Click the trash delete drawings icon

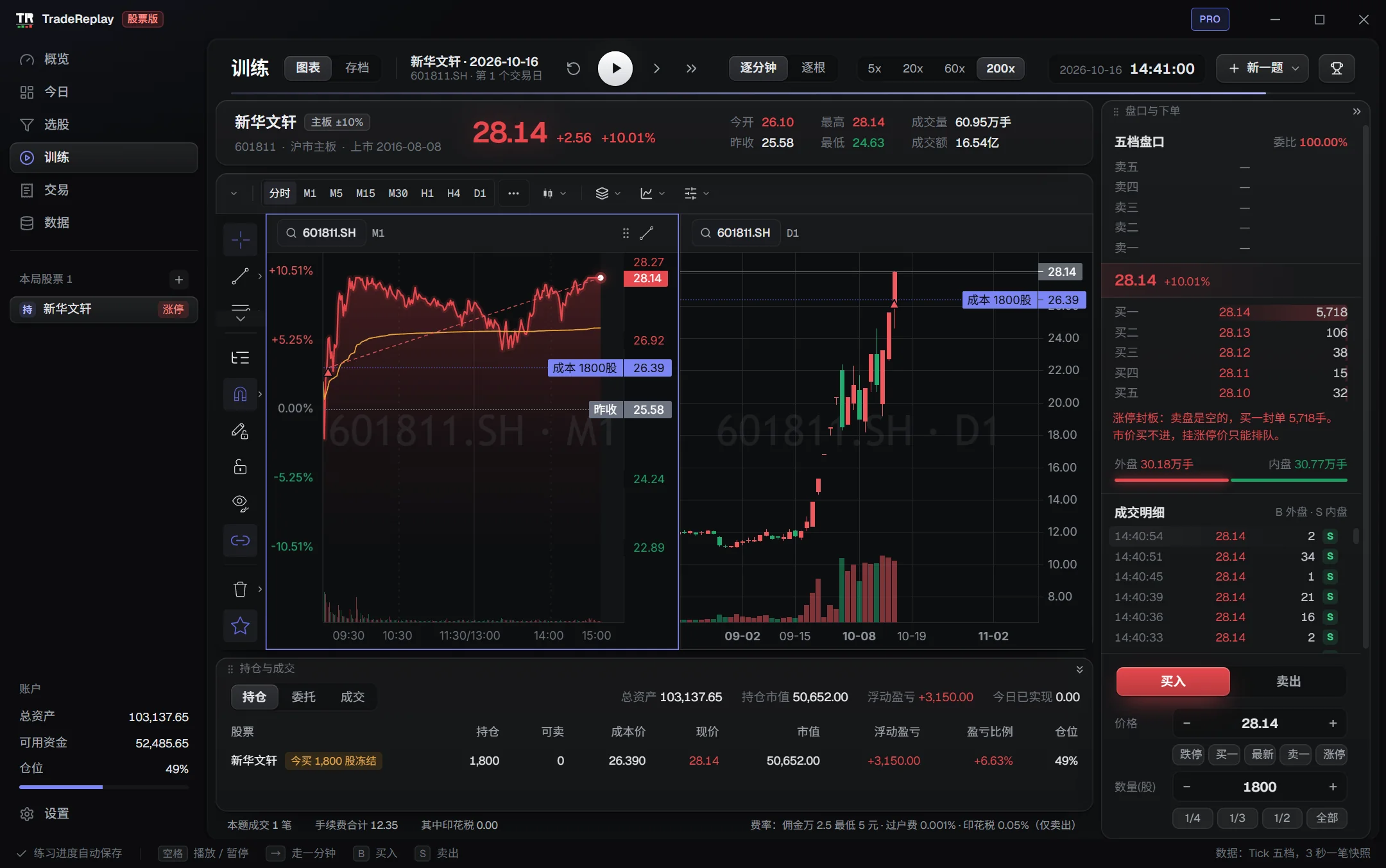click(240, 589)
